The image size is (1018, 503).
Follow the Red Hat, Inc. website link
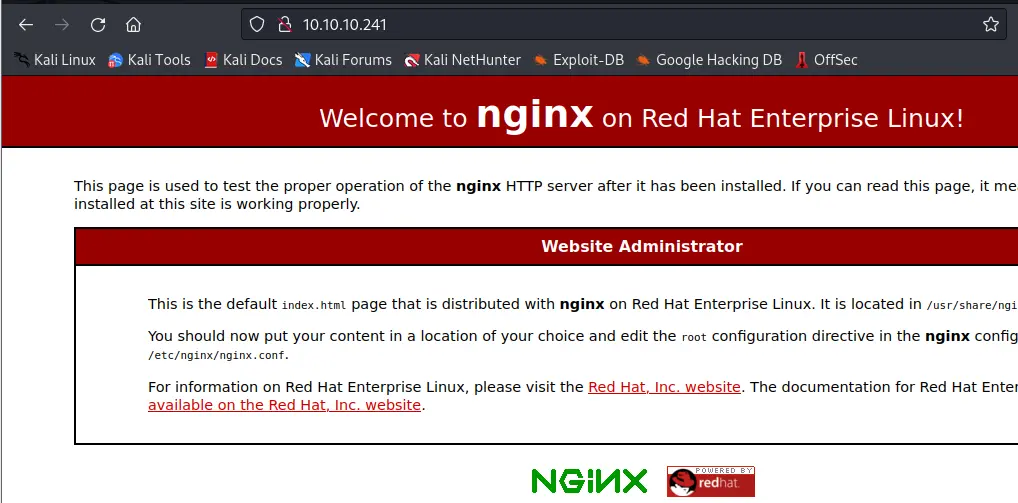664,387
